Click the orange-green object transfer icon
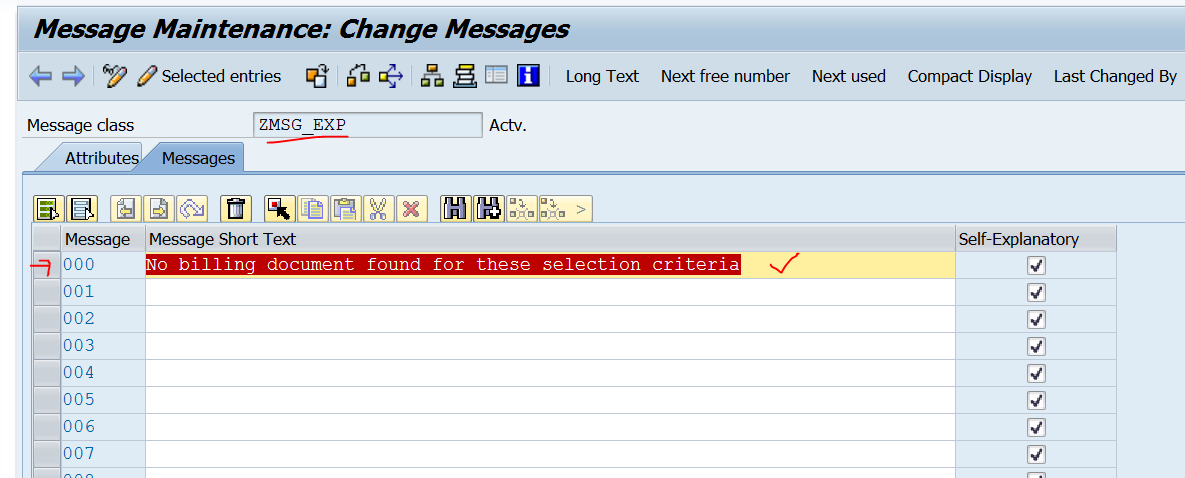This screenshot has height=478, width=1185. coord(357,76)
